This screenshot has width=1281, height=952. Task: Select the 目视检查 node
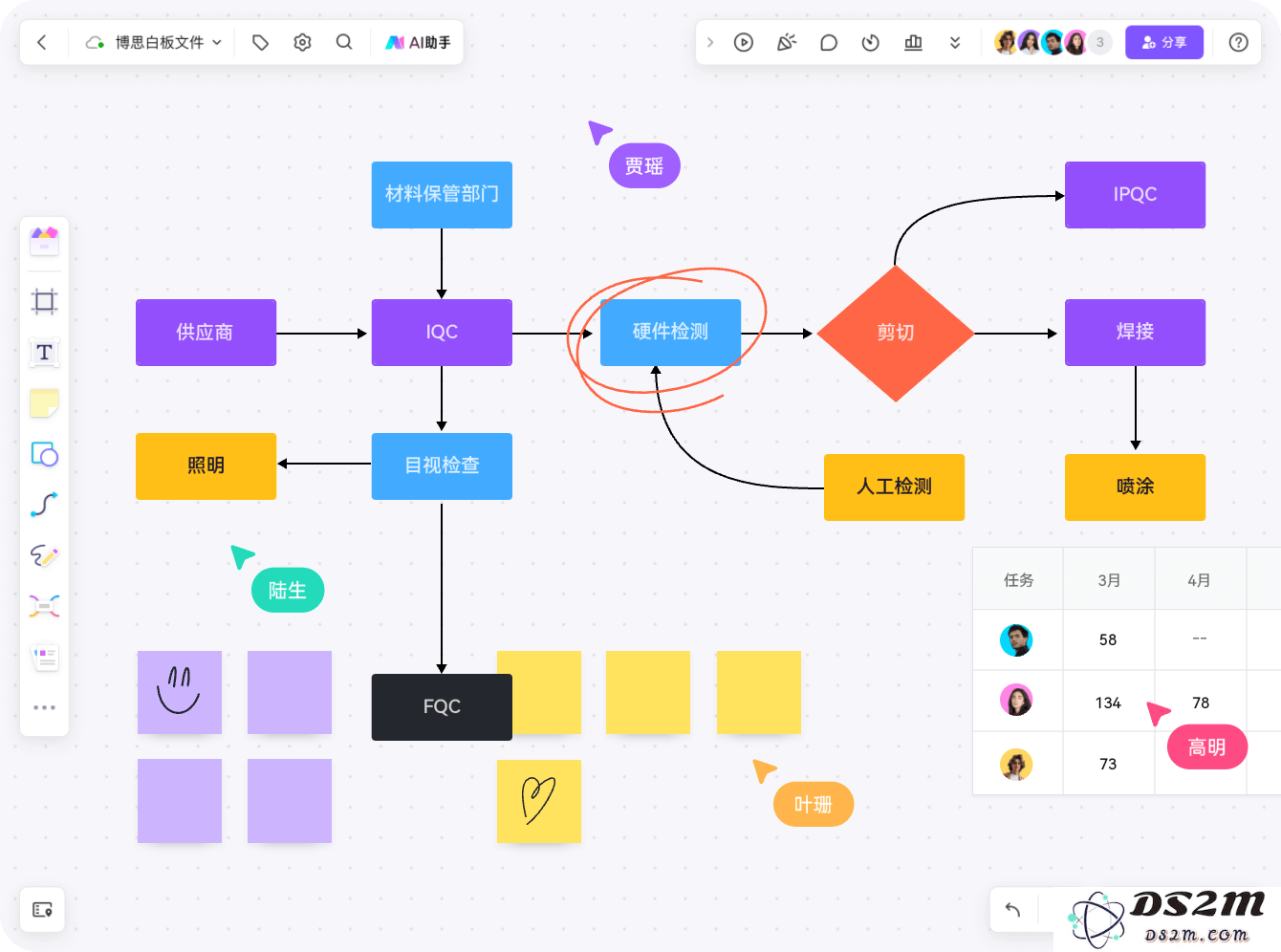442,466
